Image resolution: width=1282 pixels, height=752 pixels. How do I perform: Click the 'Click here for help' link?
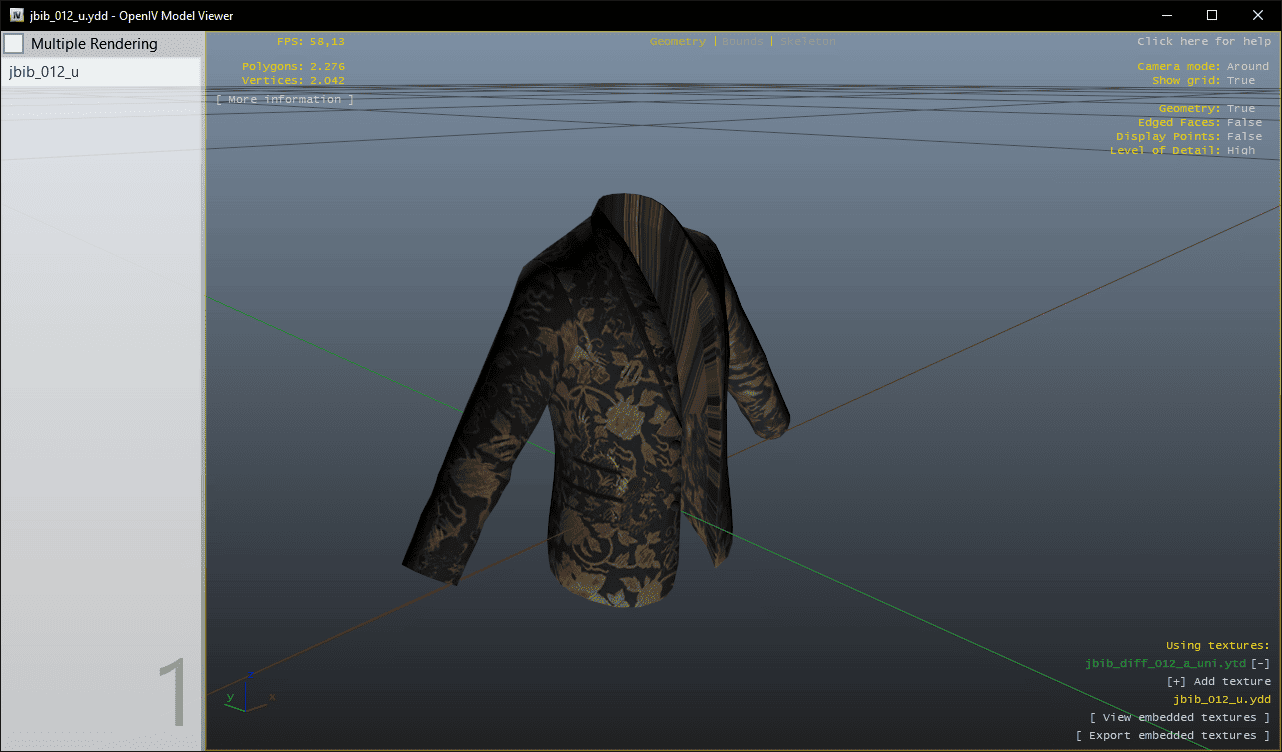pyautogui.click(x=1203, y=42)
